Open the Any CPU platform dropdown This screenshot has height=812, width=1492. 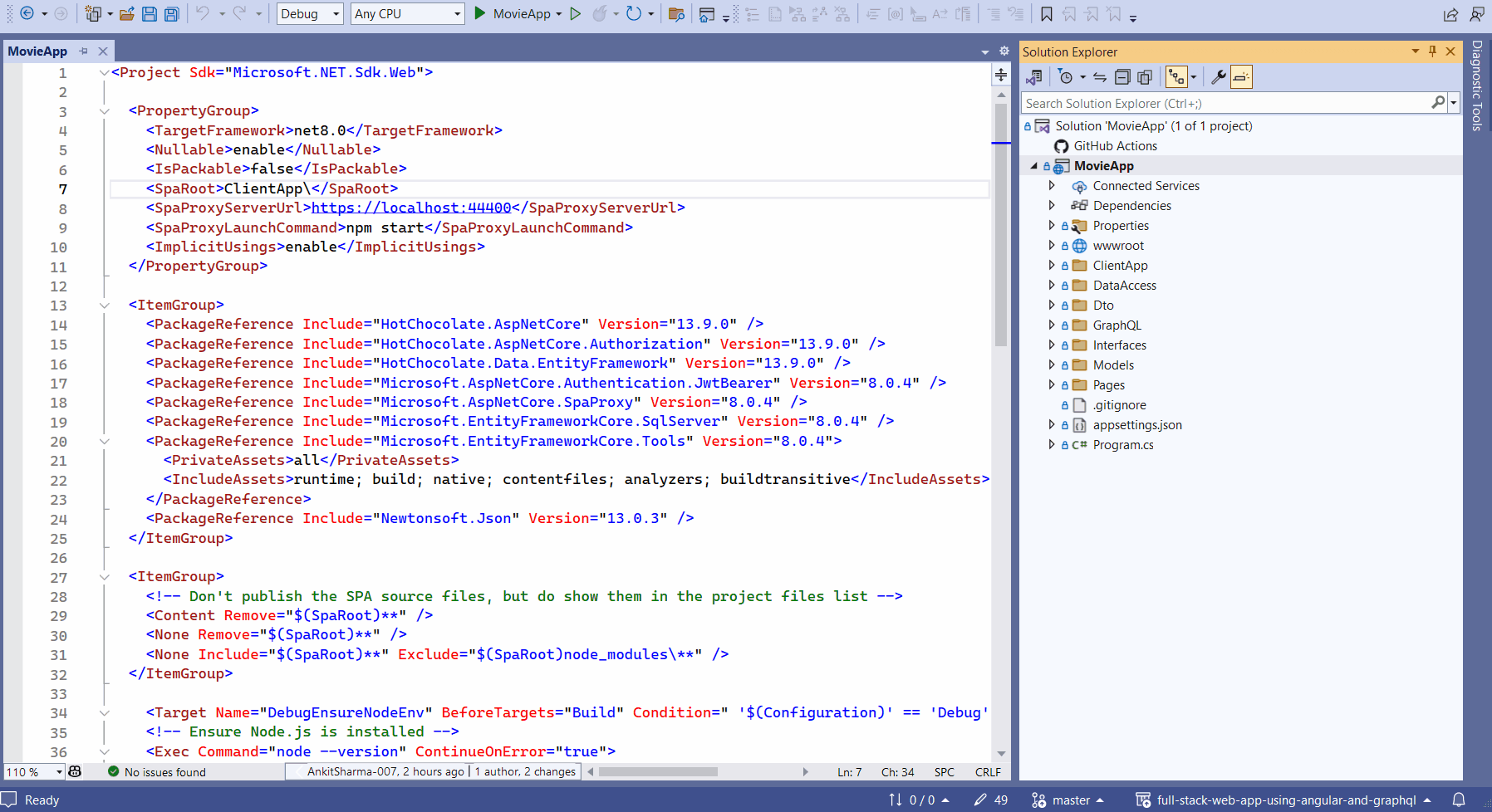407,14
